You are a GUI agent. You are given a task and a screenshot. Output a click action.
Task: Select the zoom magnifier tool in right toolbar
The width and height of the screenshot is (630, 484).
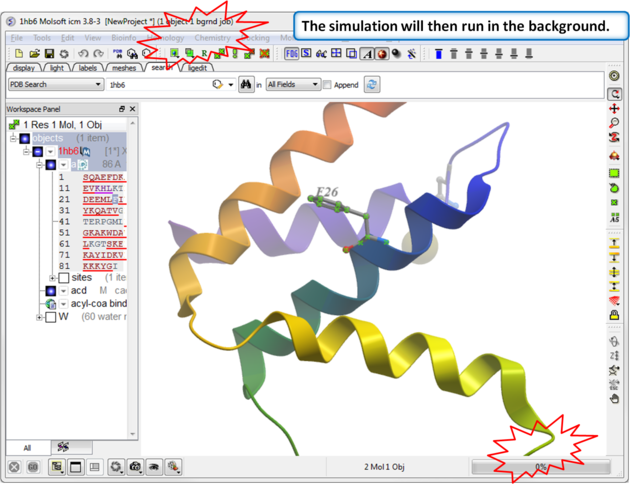(614, 122)
